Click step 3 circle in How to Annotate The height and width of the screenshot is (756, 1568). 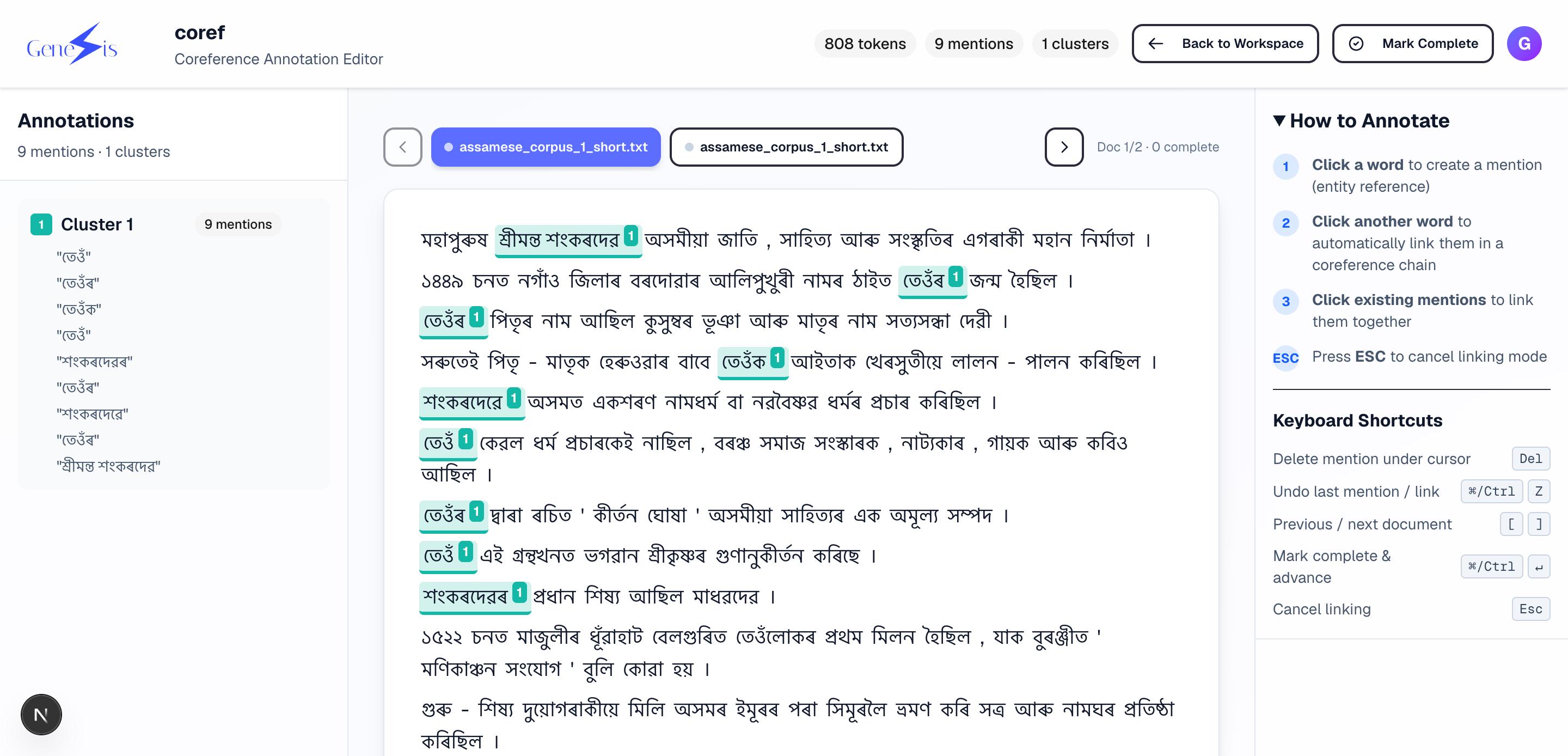pyautogui.click(x=1285, y=302)
